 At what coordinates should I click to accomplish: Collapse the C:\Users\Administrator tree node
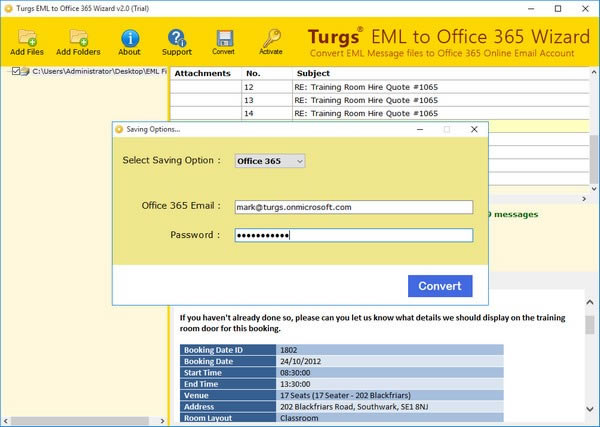click(x=6, y=72)
